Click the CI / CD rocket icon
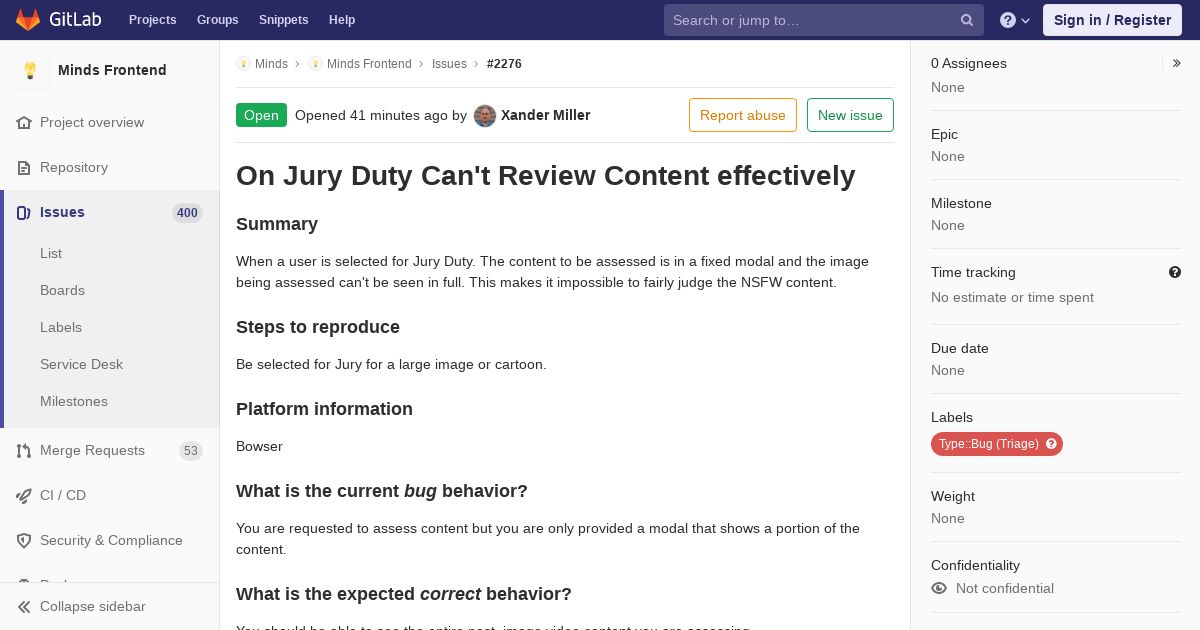This screenshot has width=1200, height=630. coord(24,495)
